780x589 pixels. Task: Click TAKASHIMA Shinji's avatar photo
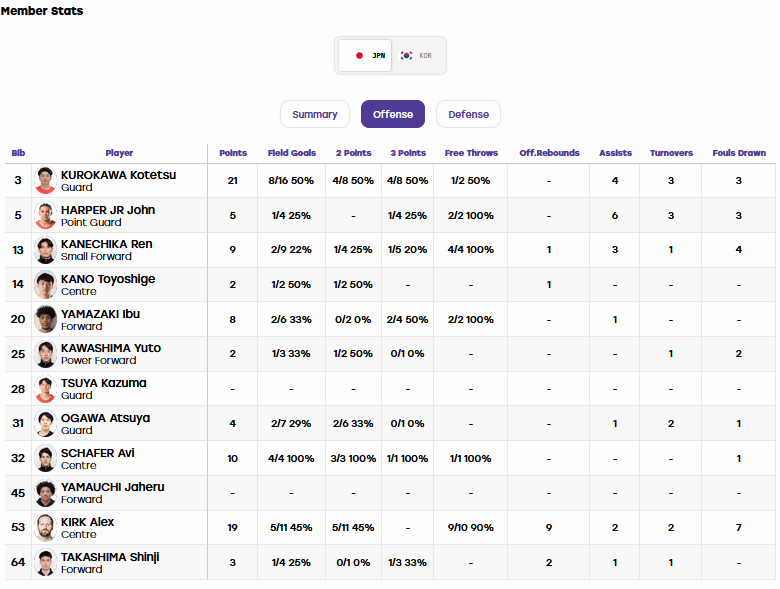point(45,562)
